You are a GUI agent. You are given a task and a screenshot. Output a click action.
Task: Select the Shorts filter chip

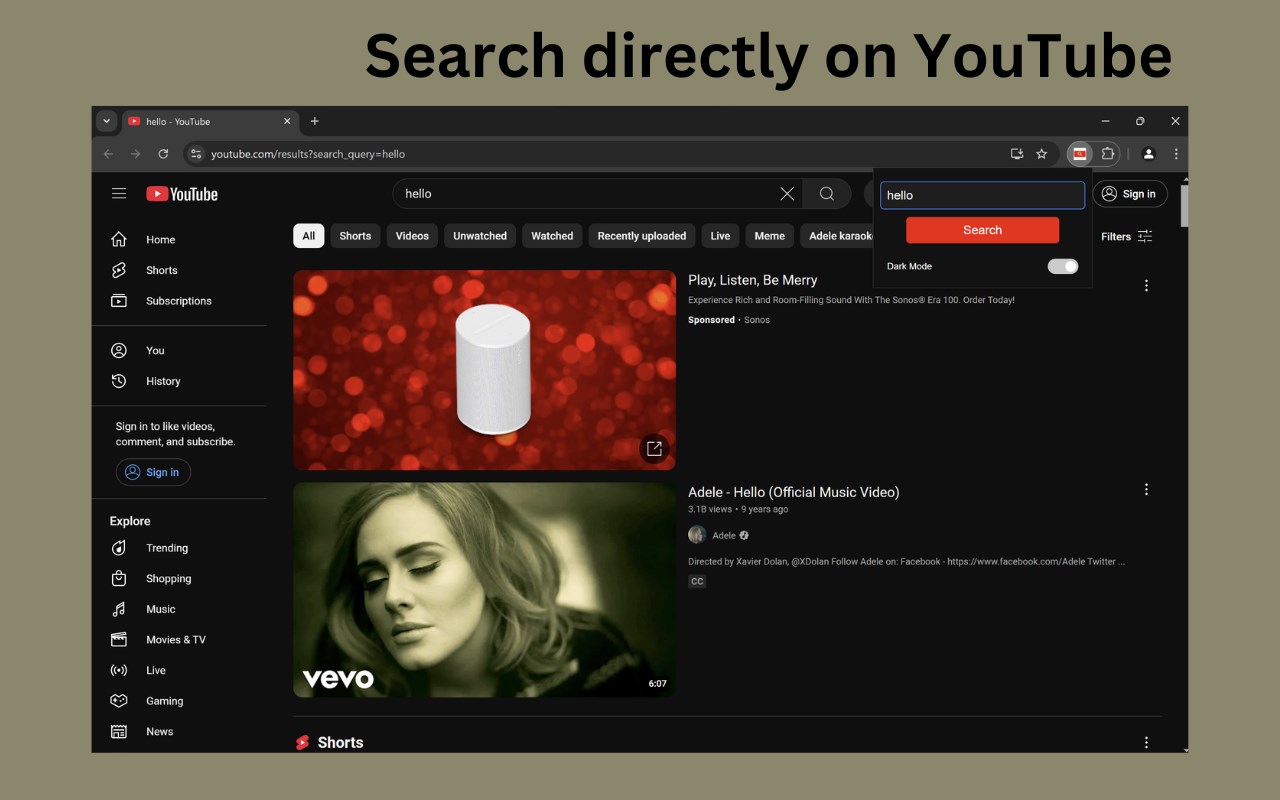point(355,236)
